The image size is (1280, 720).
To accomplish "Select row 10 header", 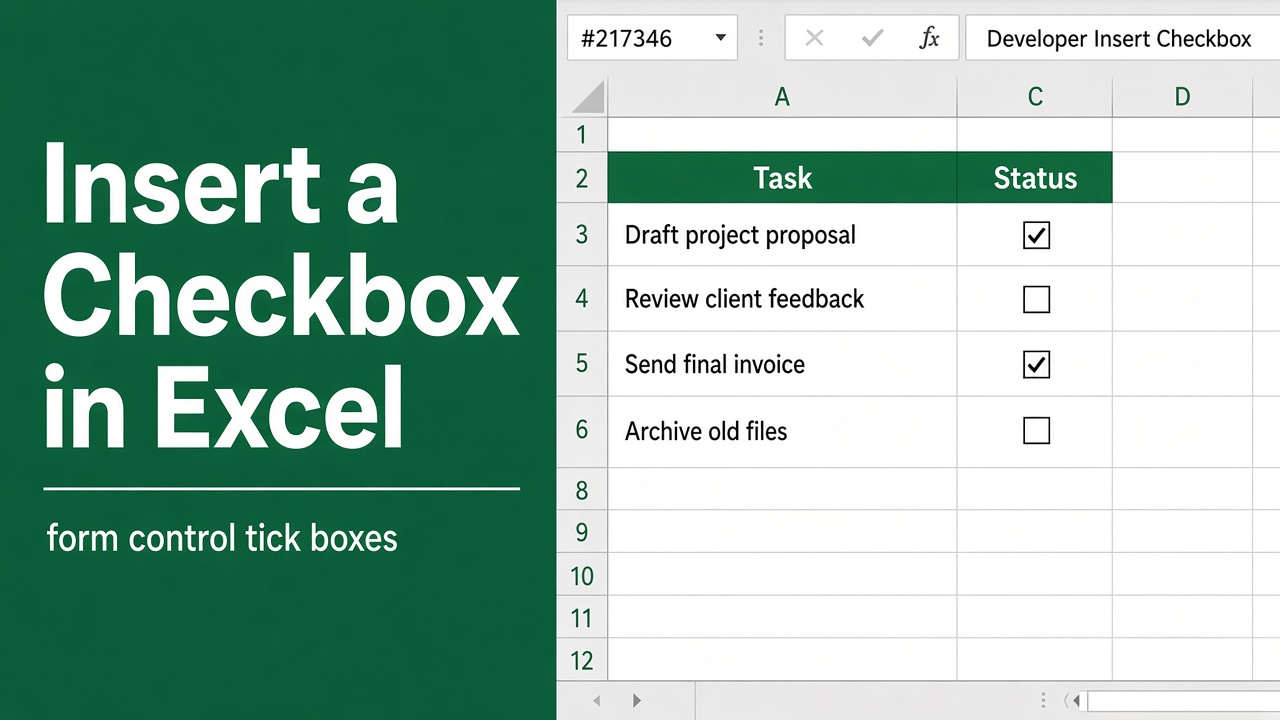I will 582,575.
